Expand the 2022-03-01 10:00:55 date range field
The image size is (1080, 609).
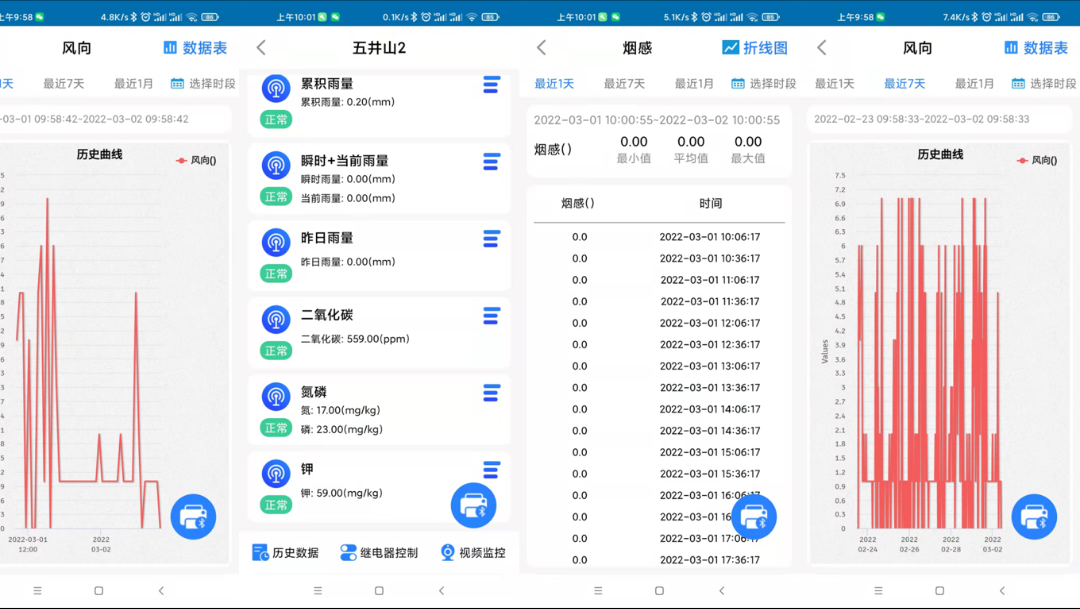pos(657,120)
